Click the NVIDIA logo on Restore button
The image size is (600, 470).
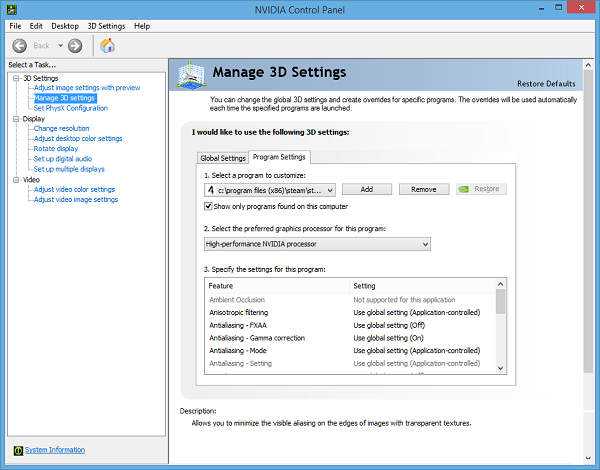[465, 189]
